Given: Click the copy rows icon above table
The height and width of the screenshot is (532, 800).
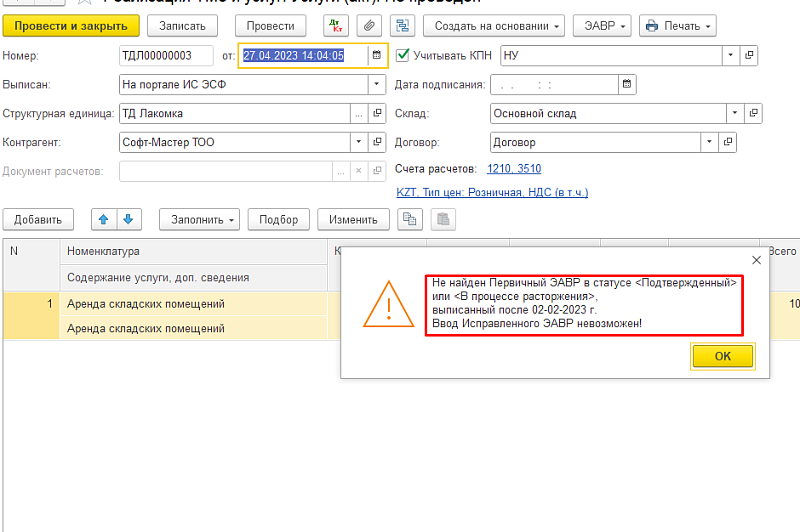Looking at the screenshot, I should point(411,219).
